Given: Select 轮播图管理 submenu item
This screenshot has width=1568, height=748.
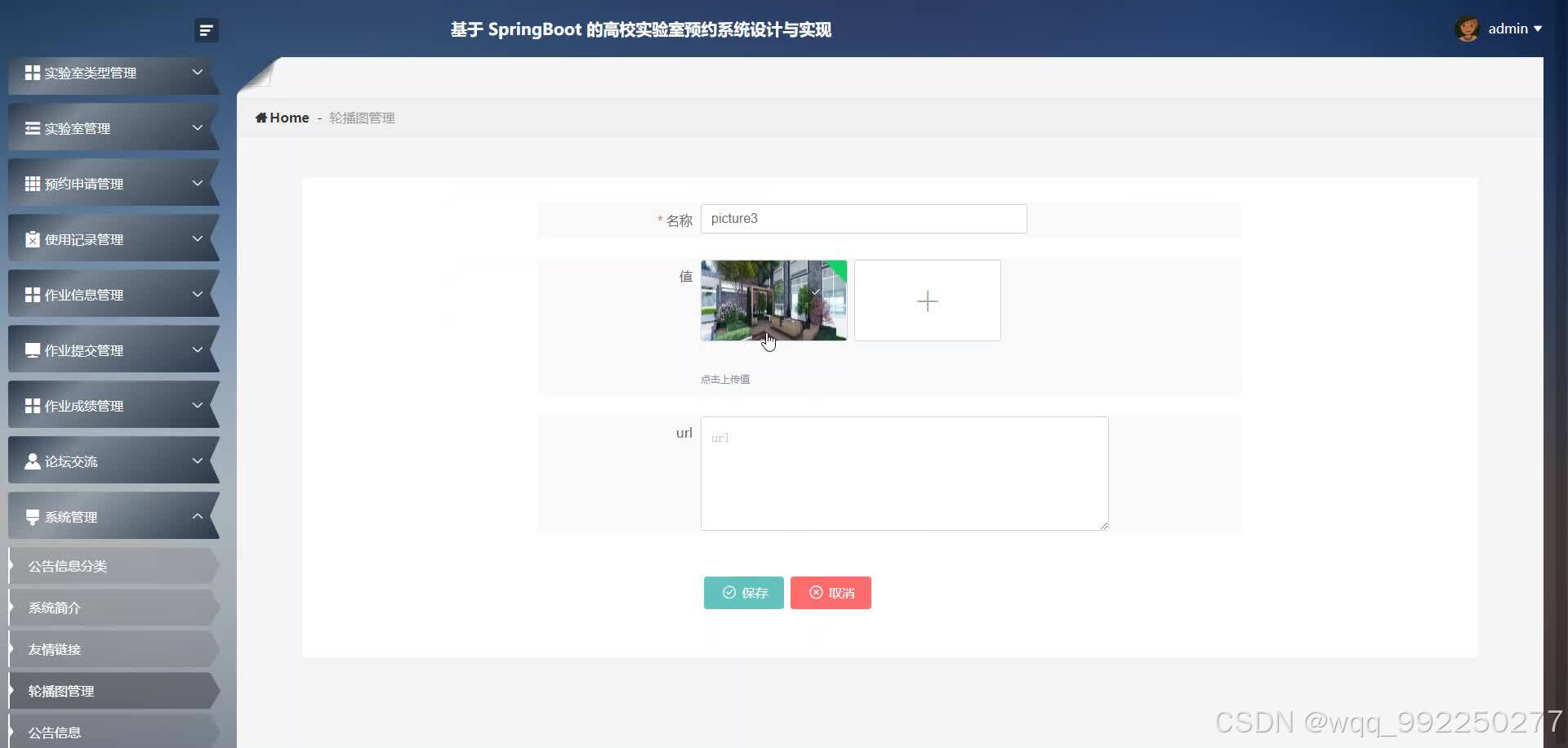Looking at the screenshot, I should coord(114,691).
